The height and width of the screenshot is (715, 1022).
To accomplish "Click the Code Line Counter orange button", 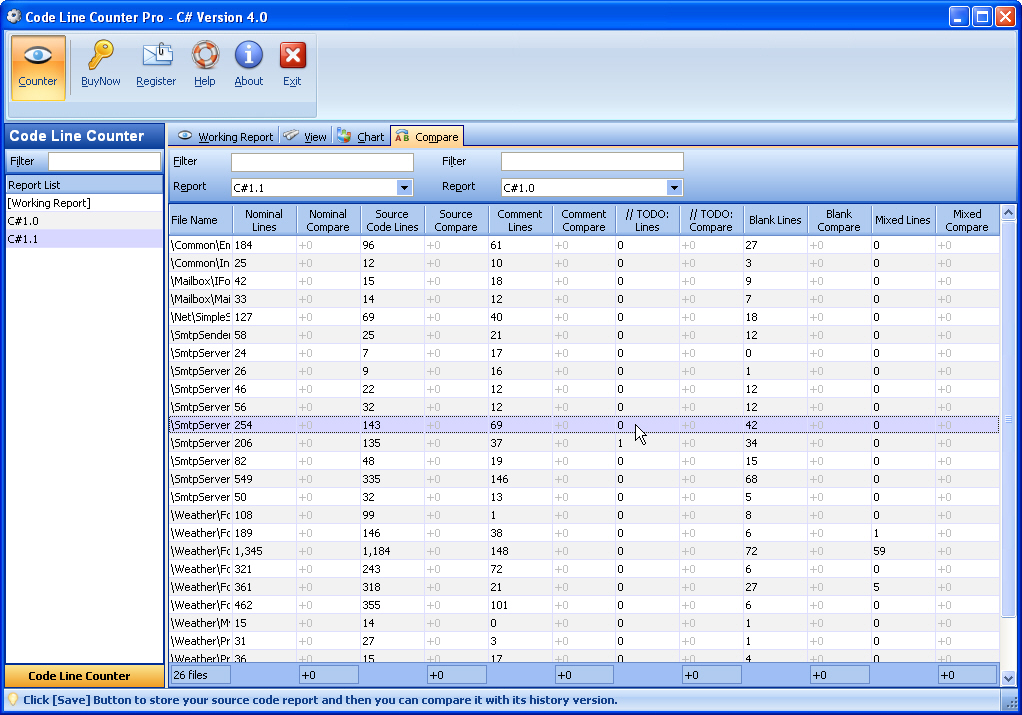I will coord(84,676).
